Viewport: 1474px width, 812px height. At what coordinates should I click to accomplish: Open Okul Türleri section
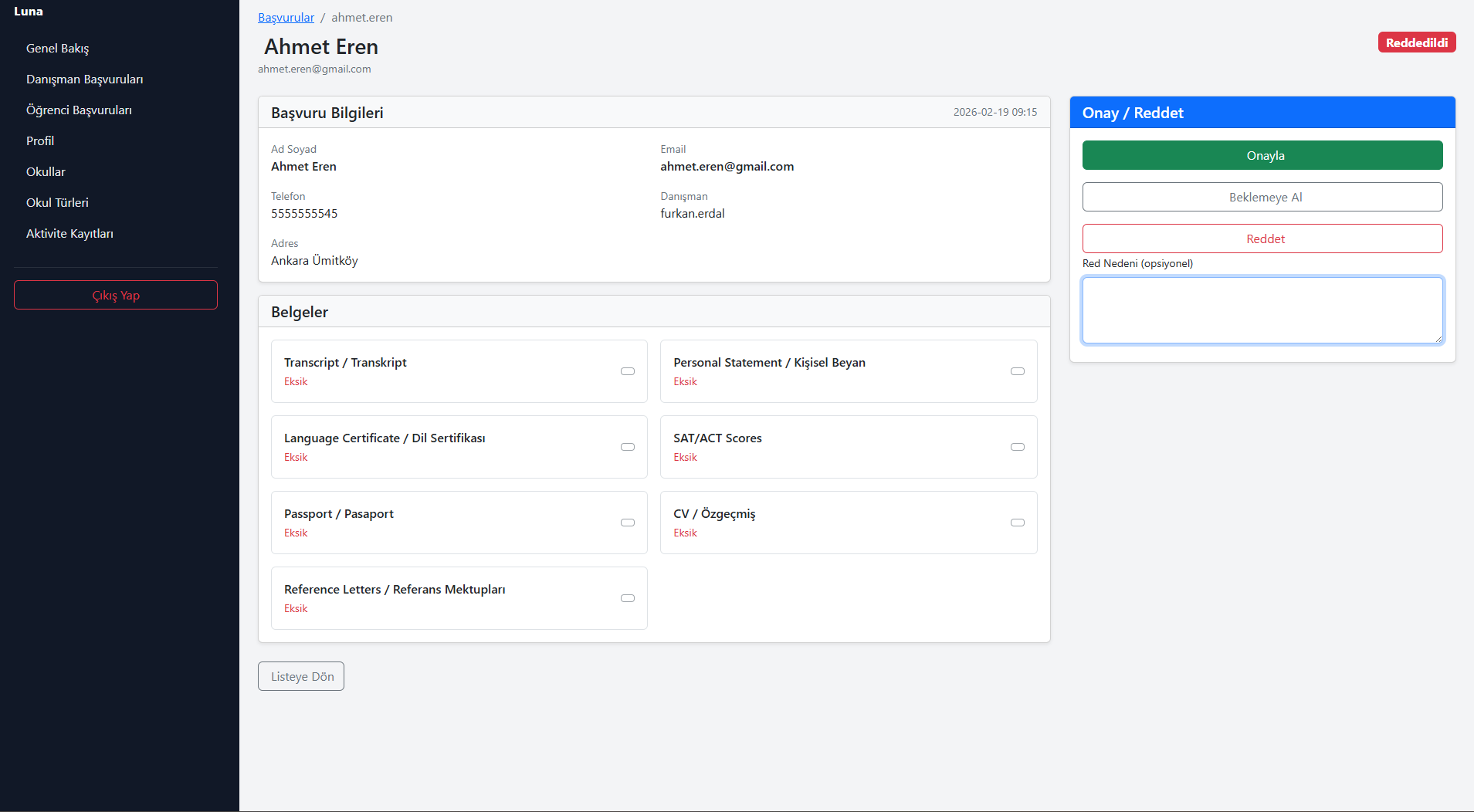57,202
